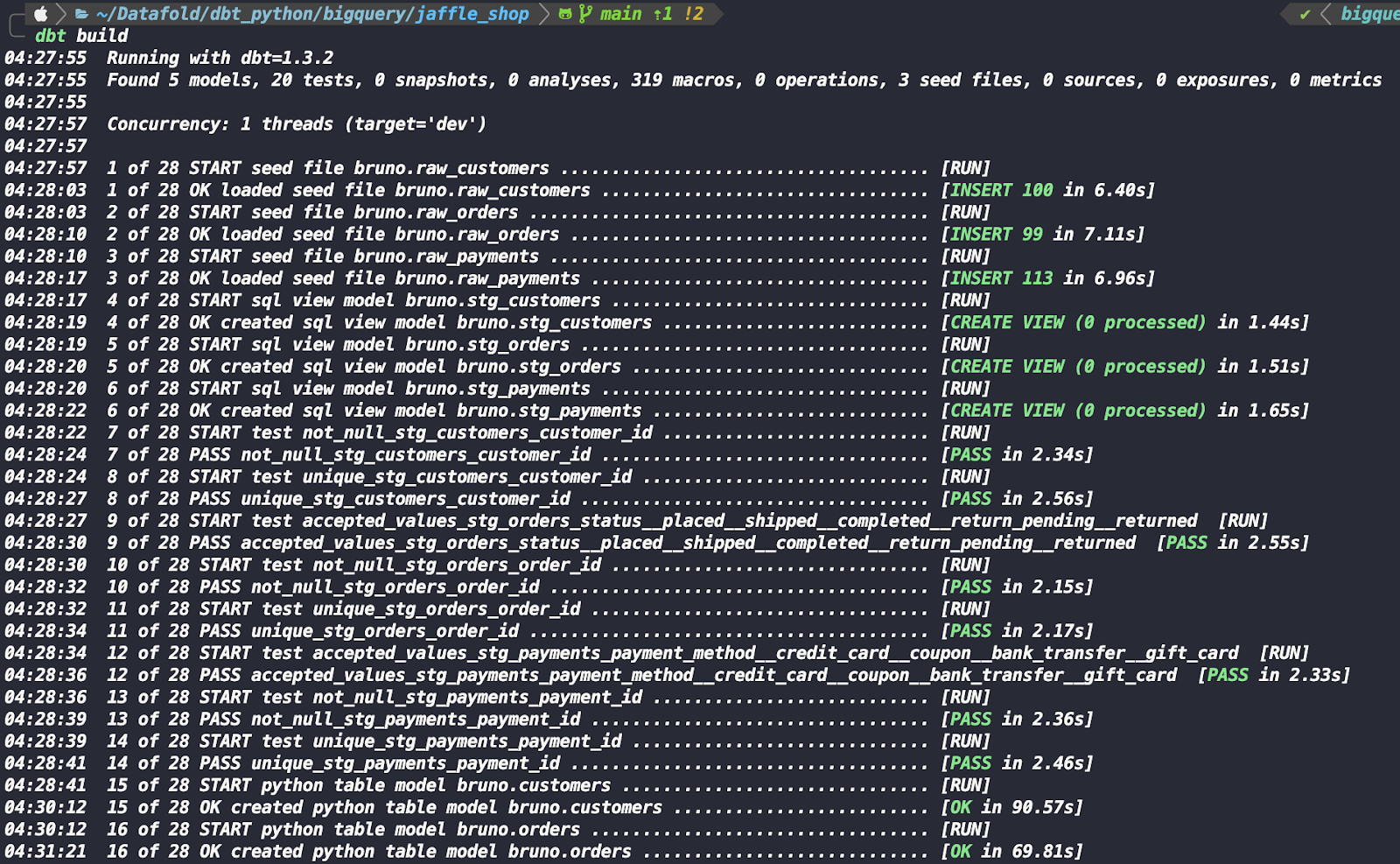
Task: Click 'not_null_stg_orders_order_id' on the '10 of 28 PASS' line
Action: (x=395, y=587)
